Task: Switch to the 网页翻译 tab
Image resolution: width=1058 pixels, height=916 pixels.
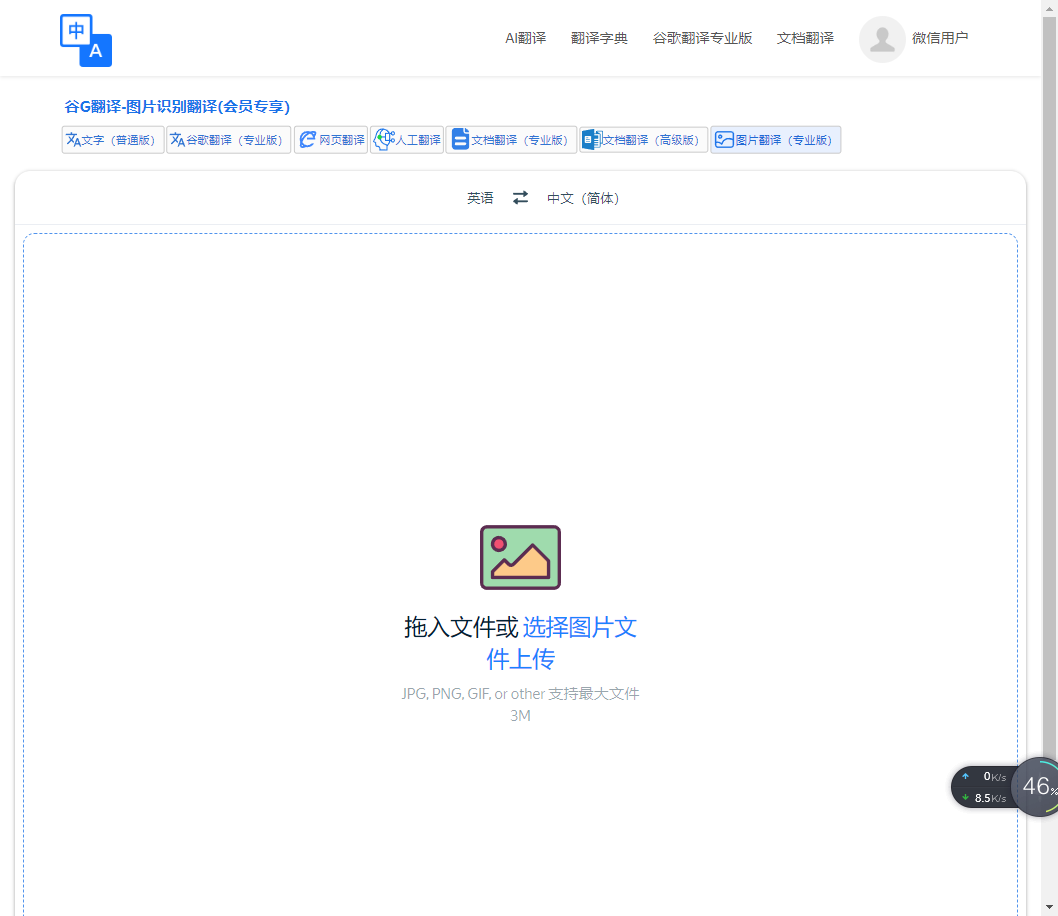Action: pyautogui.click(x=331, y=140)
